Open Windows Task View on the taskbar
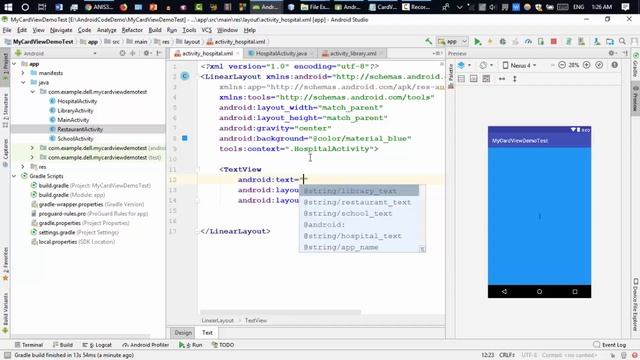Screen dimensions: 640x360 tap(42, 7)
